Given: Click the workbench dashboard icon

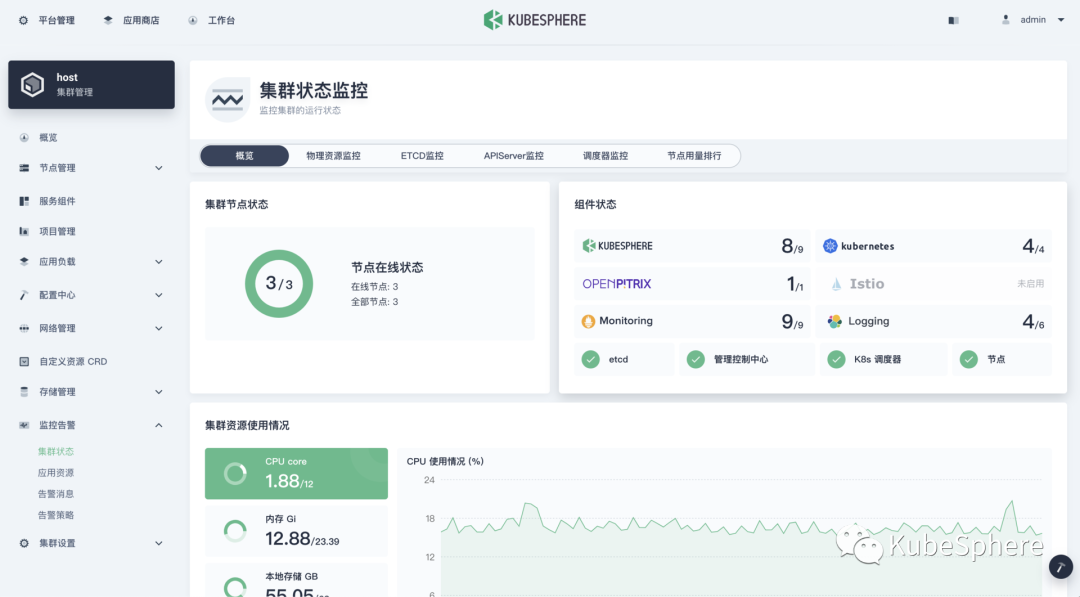Looking at the screenshot, I should pos(193,21).
